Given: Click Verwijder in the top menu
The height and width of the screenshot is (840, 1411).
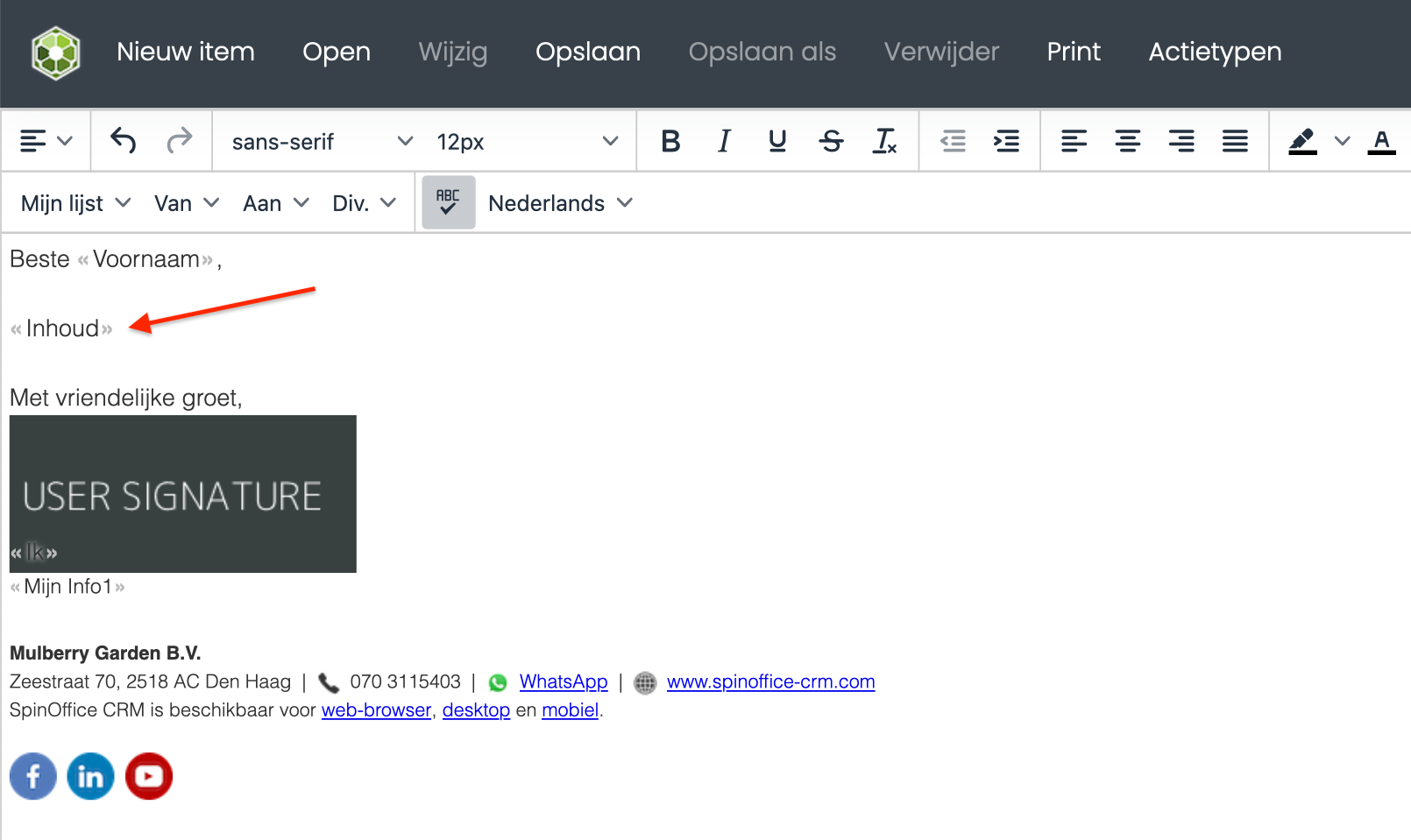Looking at the screenshot, I should coord(941,52).
